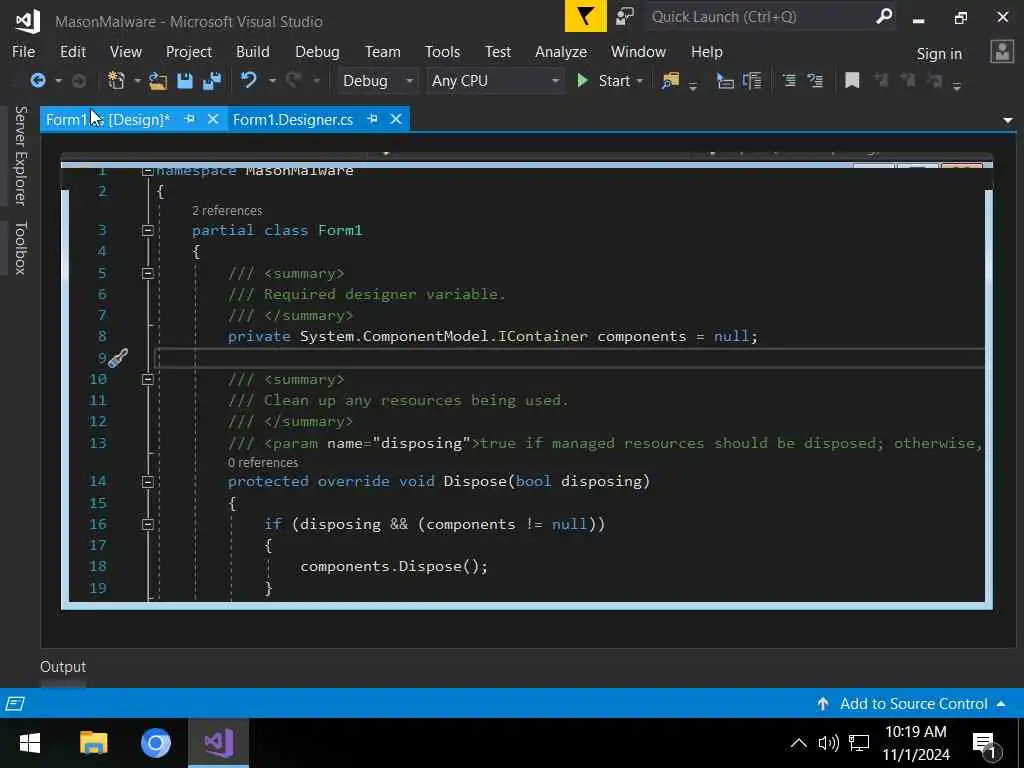Click the network tray icon
This screenshot has height=768, width=1024.
pos(859,743)
